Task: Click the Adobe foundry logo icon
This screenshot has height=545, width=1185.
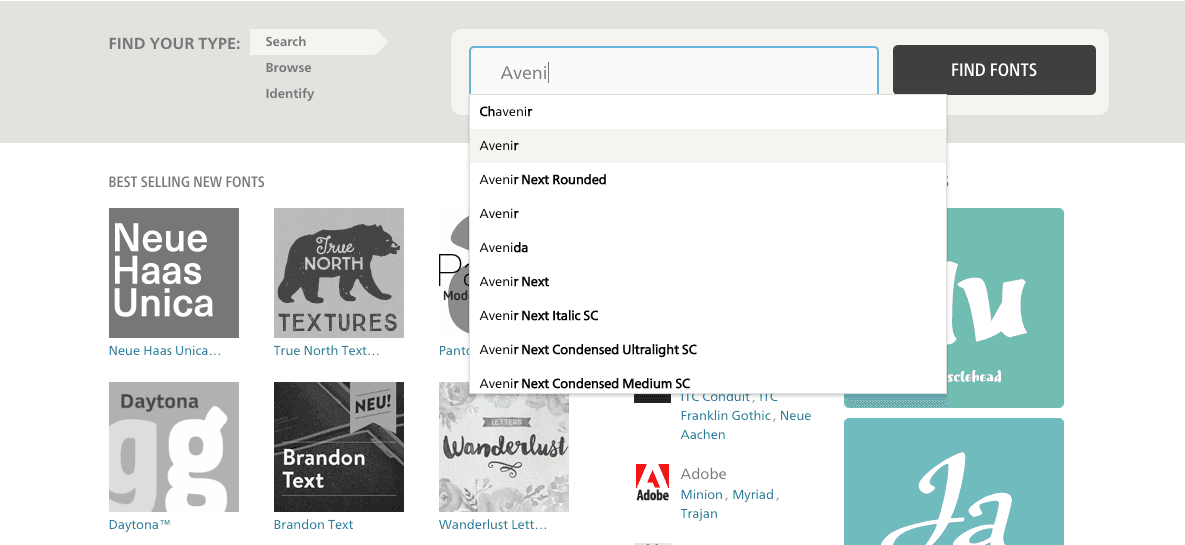Action: (x=652, y=484)
